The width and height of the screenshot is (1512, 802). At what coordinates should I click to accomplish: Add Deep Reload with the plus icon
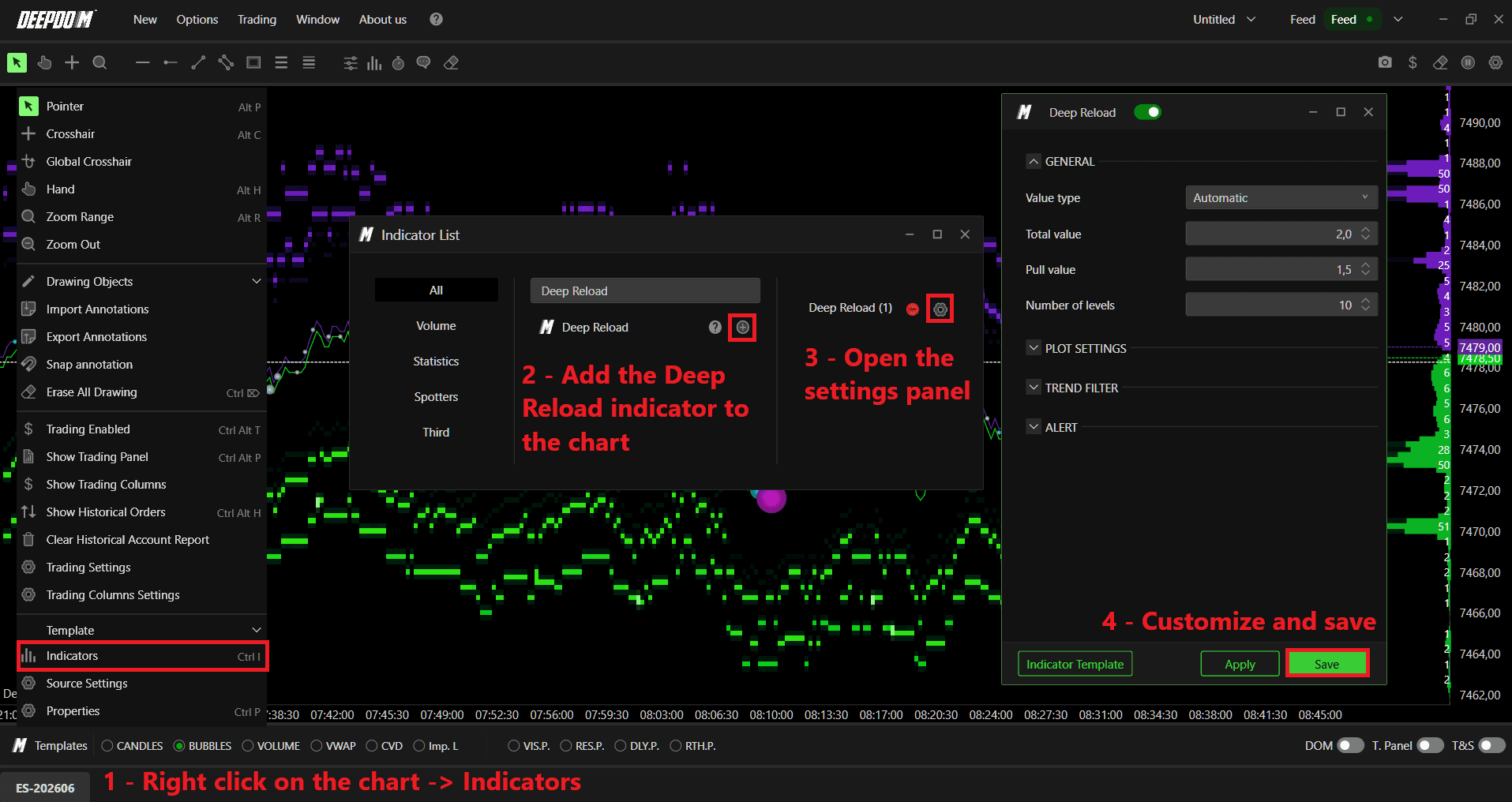coord(743,327)
